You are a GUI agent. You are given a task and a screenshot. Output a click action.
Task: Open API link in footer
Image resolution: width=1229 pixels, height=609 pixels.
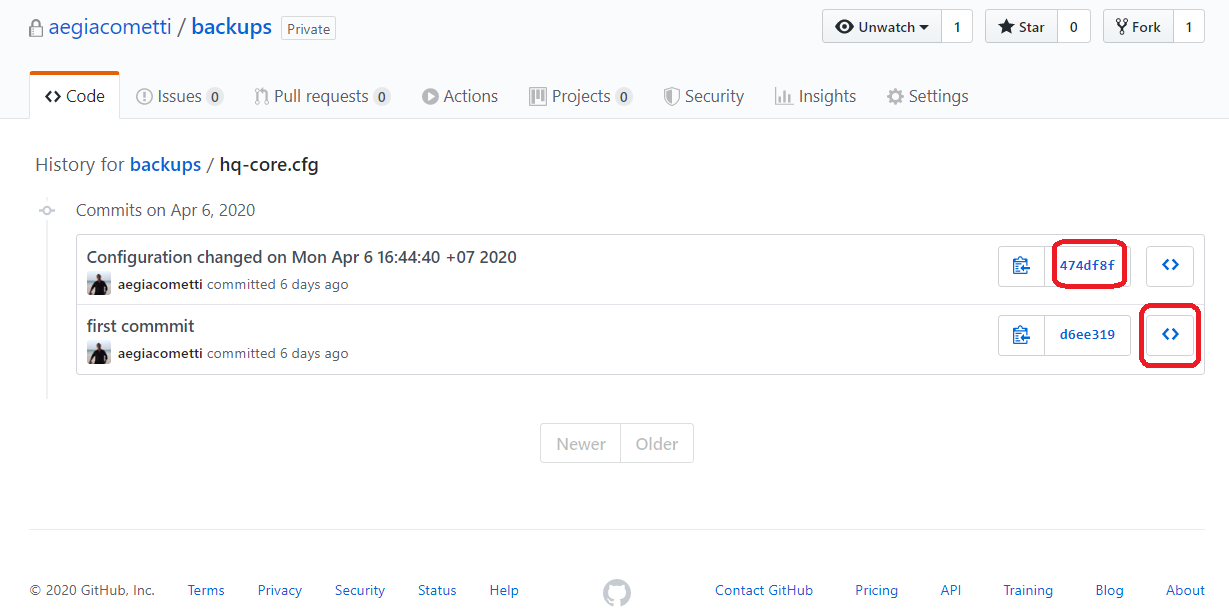click(x=951, y=590)
